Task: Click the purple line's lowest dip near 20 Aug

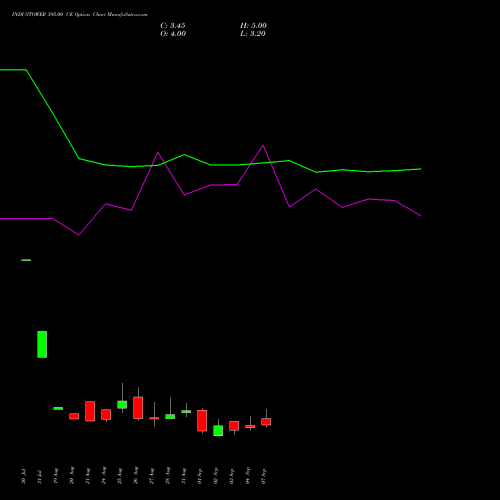Action: point(79,235)
